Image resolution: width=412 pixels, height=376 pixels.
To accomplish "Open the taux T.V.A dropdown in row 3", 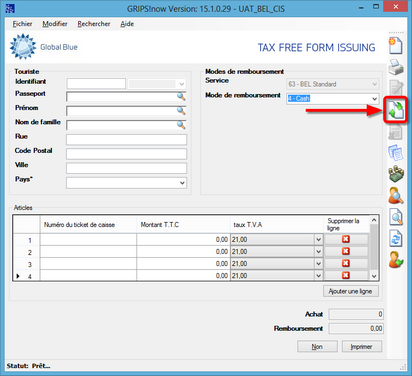I will pyautogui.click(x=318, y=264).
